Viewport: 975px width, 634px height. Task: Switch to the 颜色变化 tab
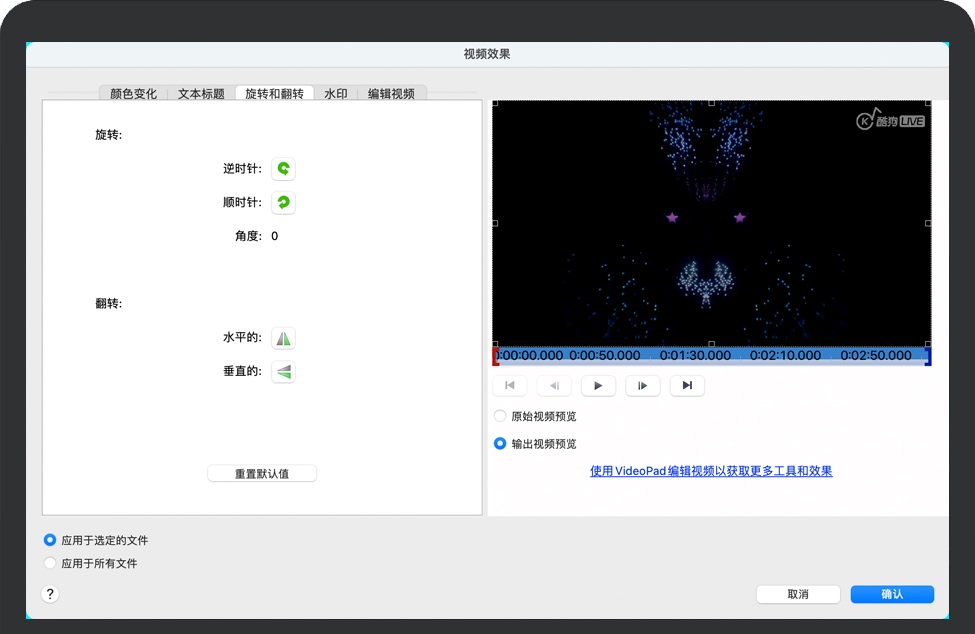click(x=133, y=94)
